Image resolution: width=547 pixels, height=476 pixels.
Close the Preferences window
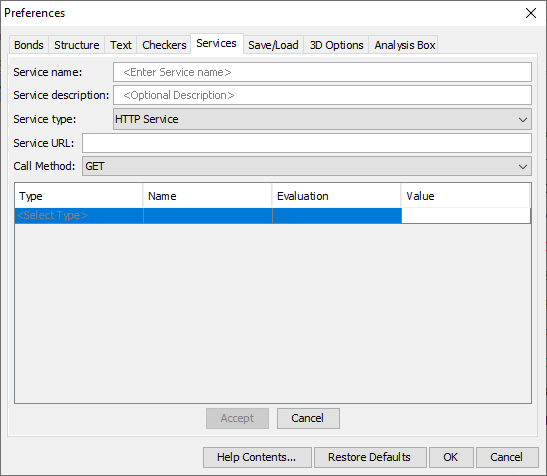coord(531,13)
